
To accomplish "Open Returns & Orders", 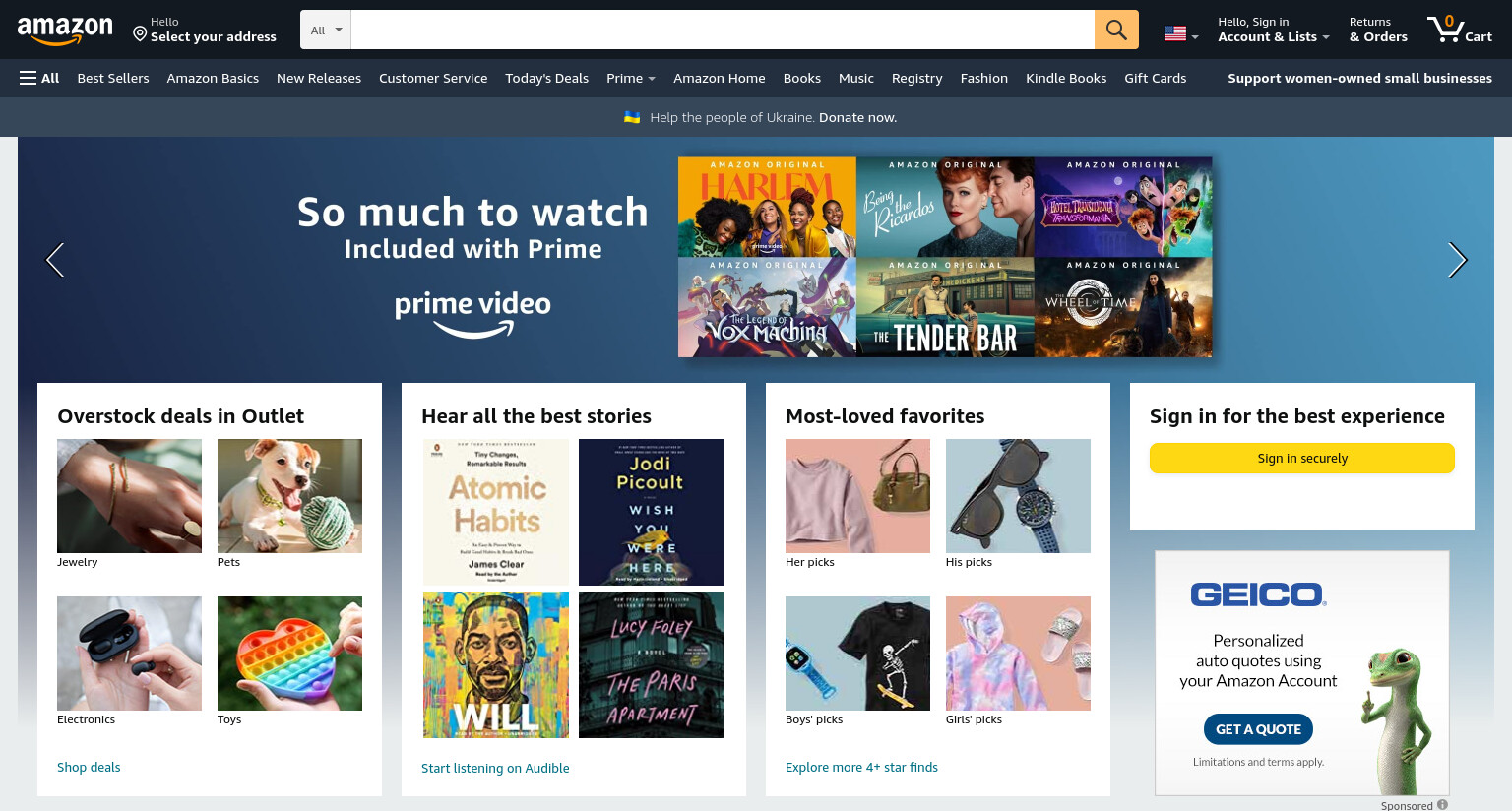I will 1378,30.
